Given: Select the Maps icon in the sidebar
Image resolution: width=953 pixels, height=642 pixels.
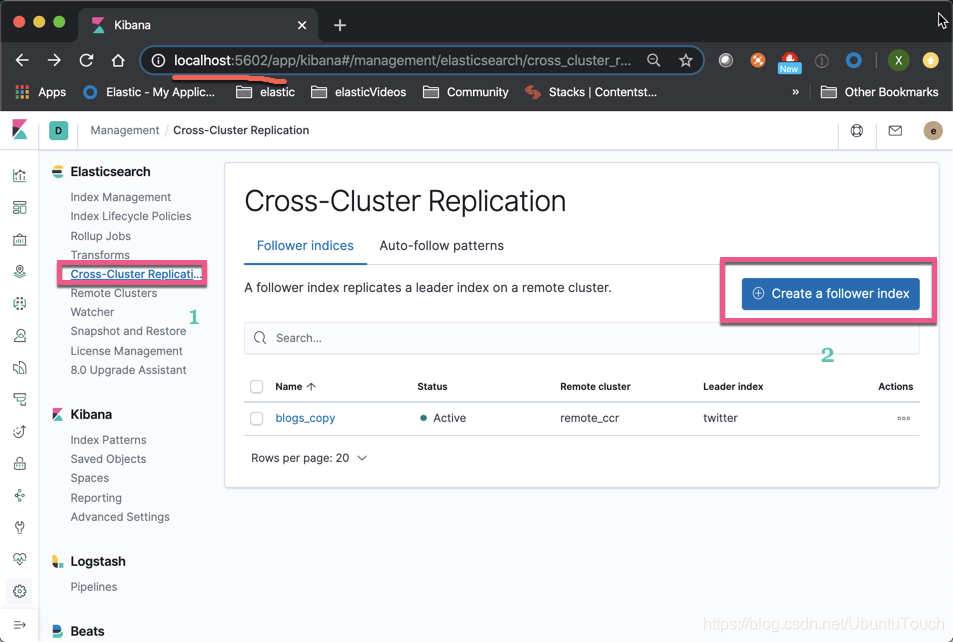Looking at the screenshot, I should [18, 271].
